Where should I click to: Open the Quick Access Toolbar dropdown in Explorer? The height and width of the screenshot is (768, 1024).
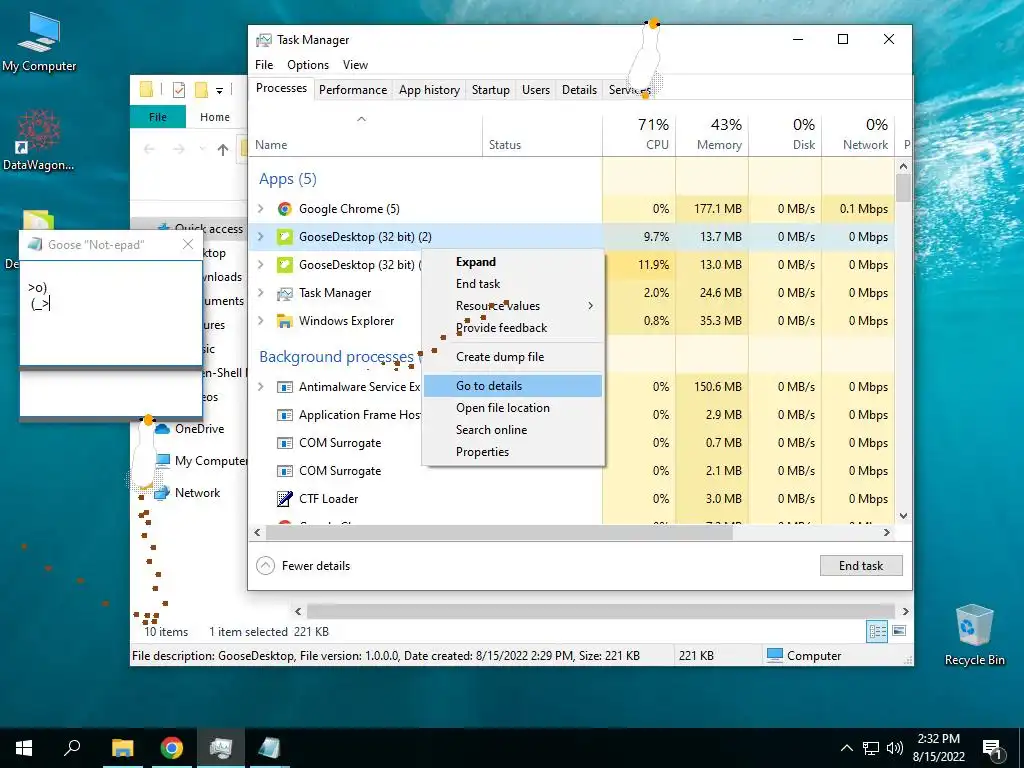219,90
